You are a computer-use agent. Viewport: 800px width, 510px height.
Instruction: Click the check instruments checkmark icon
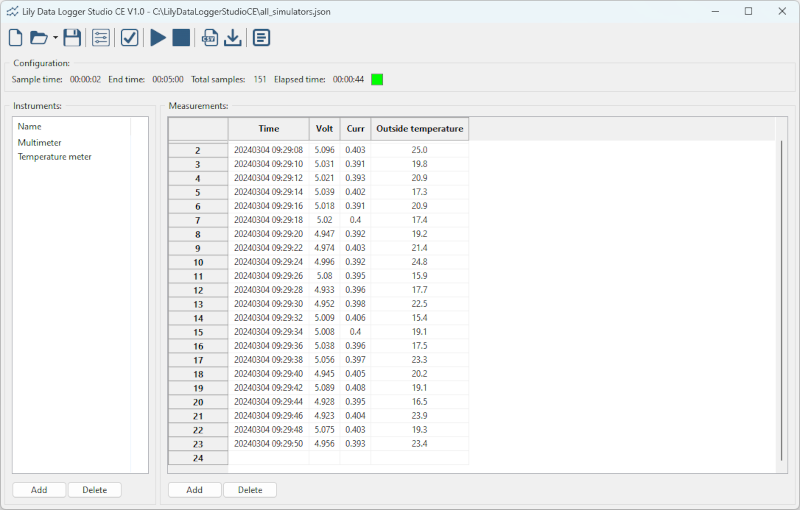click(130, 38)
